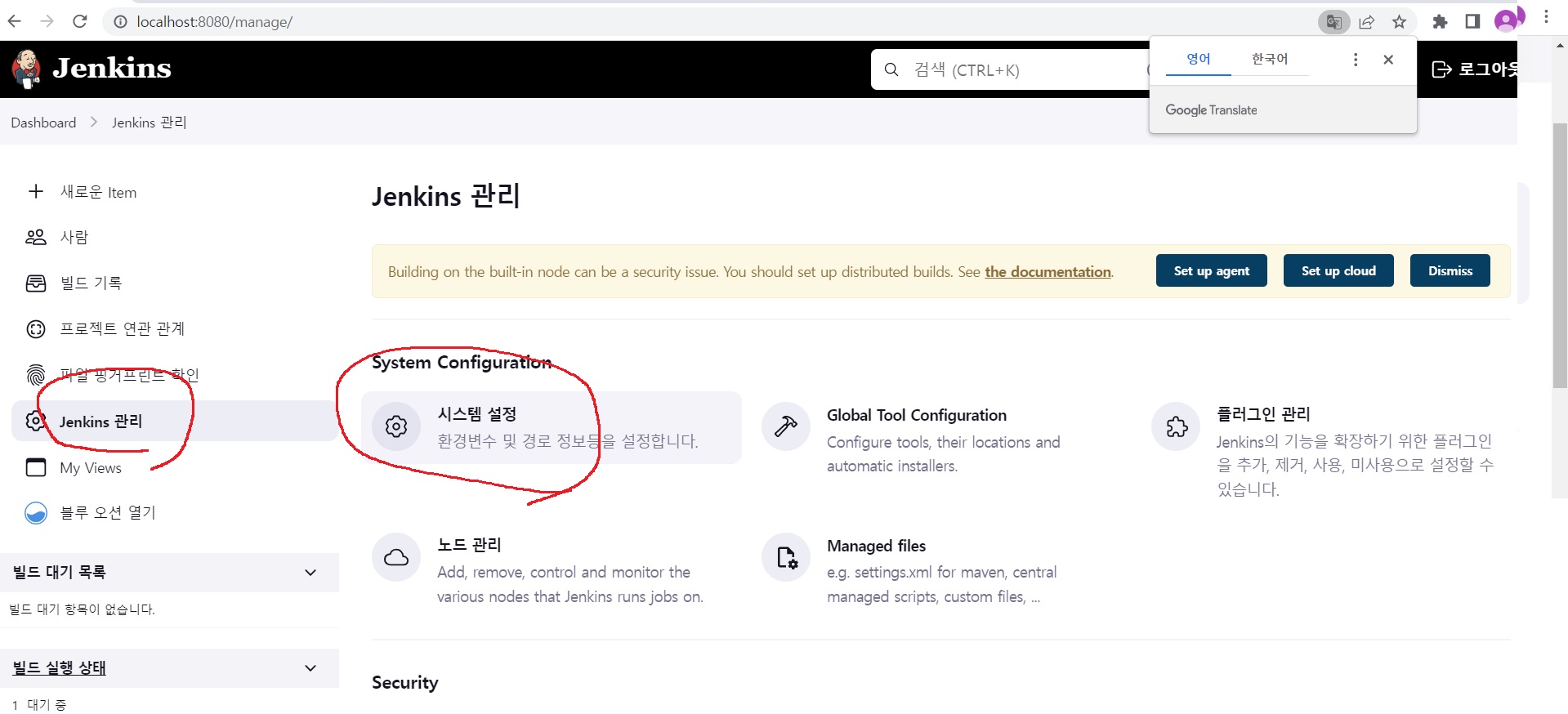Click the Jenkins butler logo icon
The height and width of the screenshot is (714, 1568).
[27, 69]
